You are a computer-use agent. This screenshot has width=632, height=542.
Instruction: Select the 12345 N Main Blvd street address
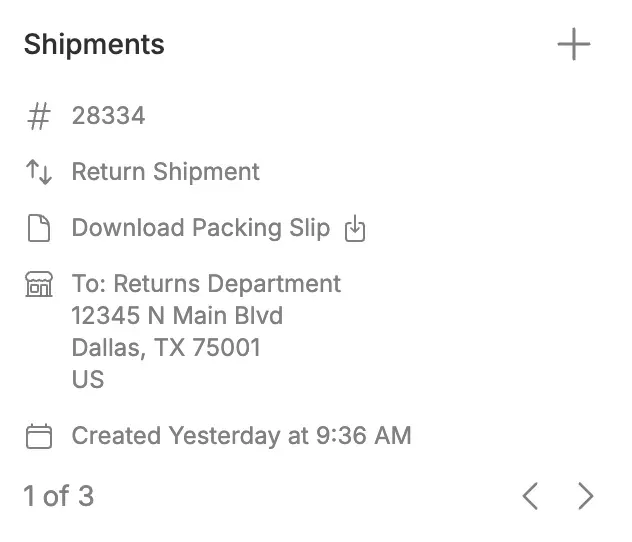click(x=177, y=316)
